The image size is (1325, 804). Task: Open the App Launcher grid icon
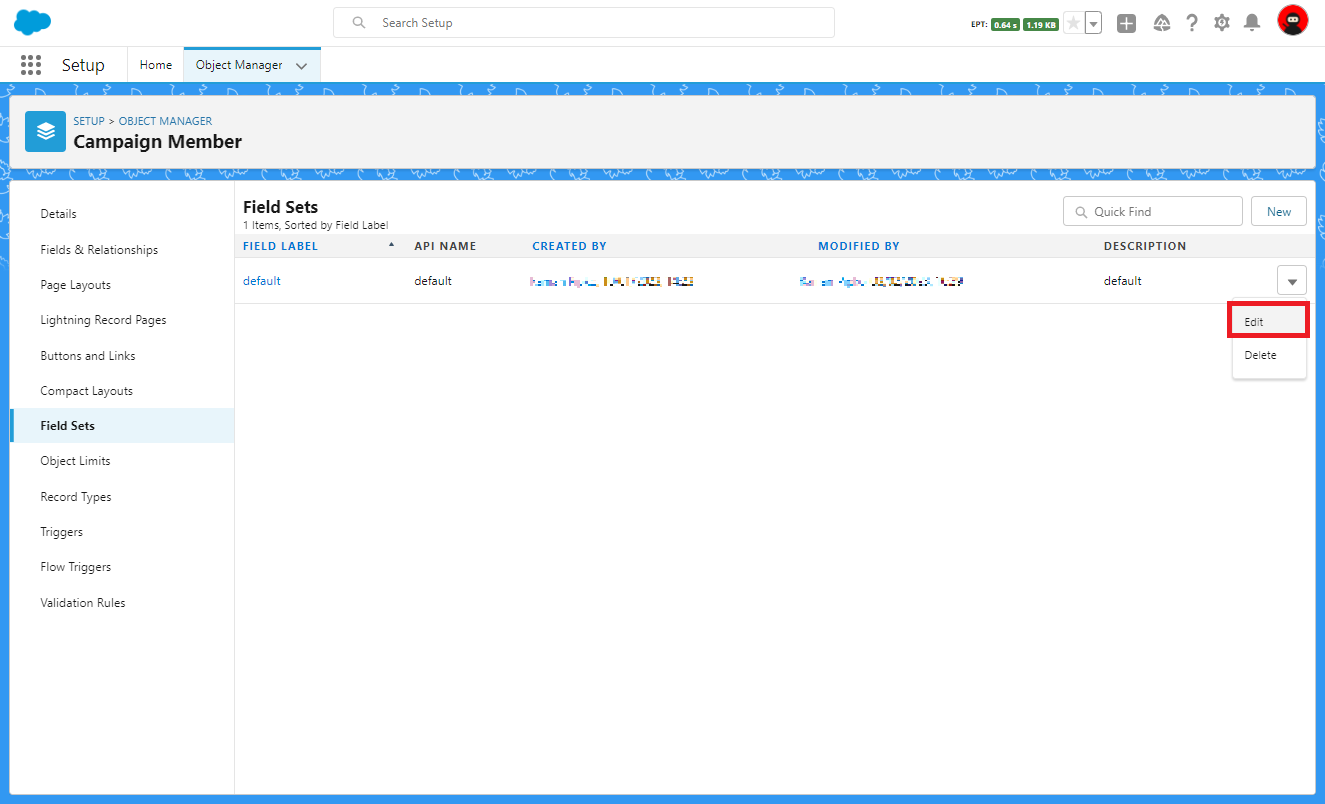point(30,64)
